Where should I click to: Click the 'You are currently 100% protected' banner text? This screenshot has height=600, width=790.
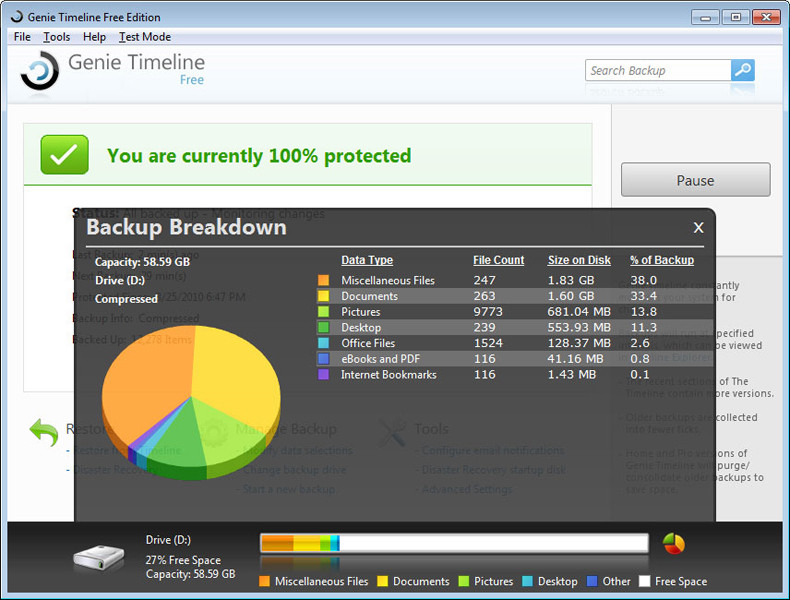[x=259, y=156]
